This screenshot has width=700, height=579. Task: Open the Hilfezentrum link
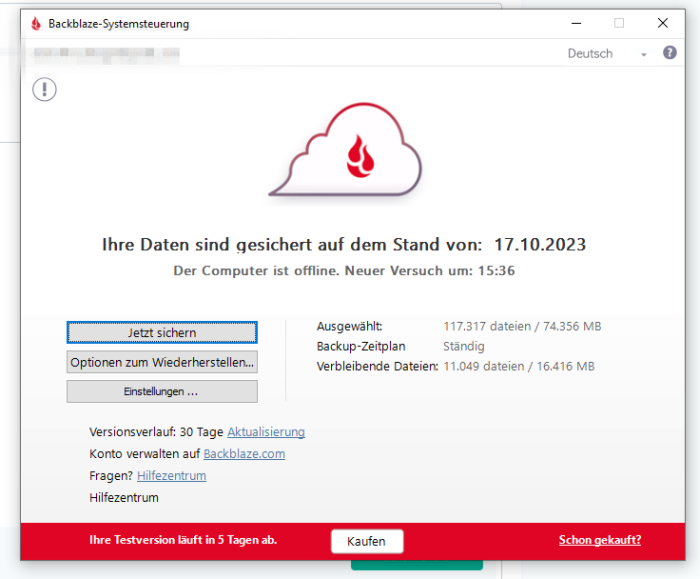point(171,475)
